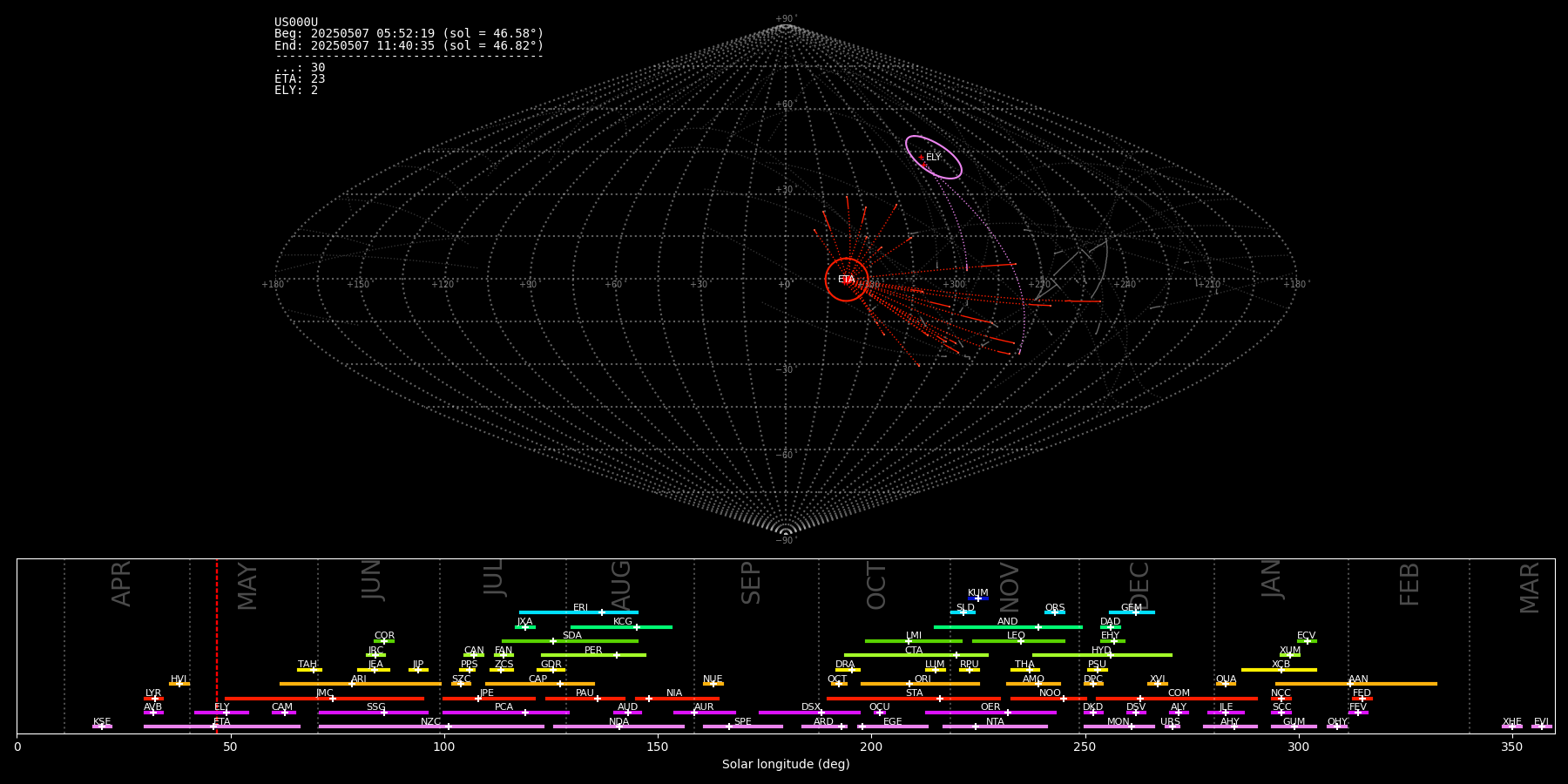Select the orange ORI shower bar
1568x784 pixels.
[x=920, y=684]
